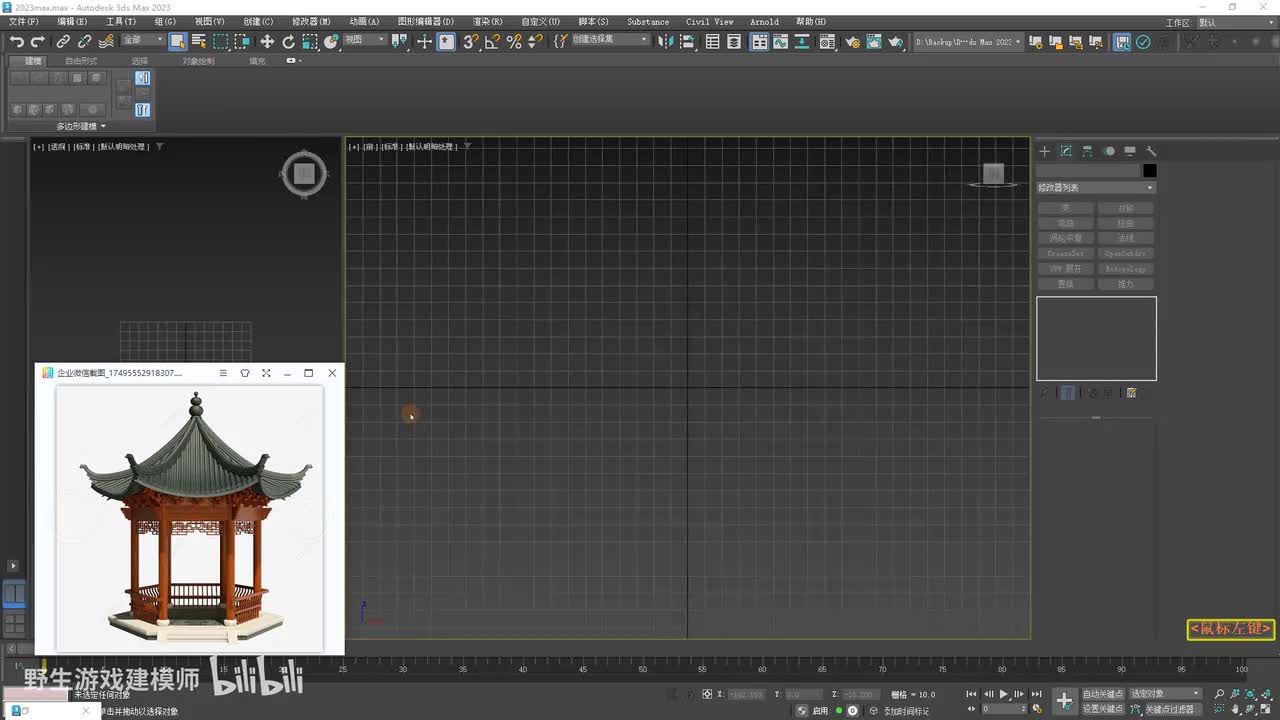Screen dimensions: 1280x720
Task: Select the Select and Scale tool
Action: click(310, 41)
